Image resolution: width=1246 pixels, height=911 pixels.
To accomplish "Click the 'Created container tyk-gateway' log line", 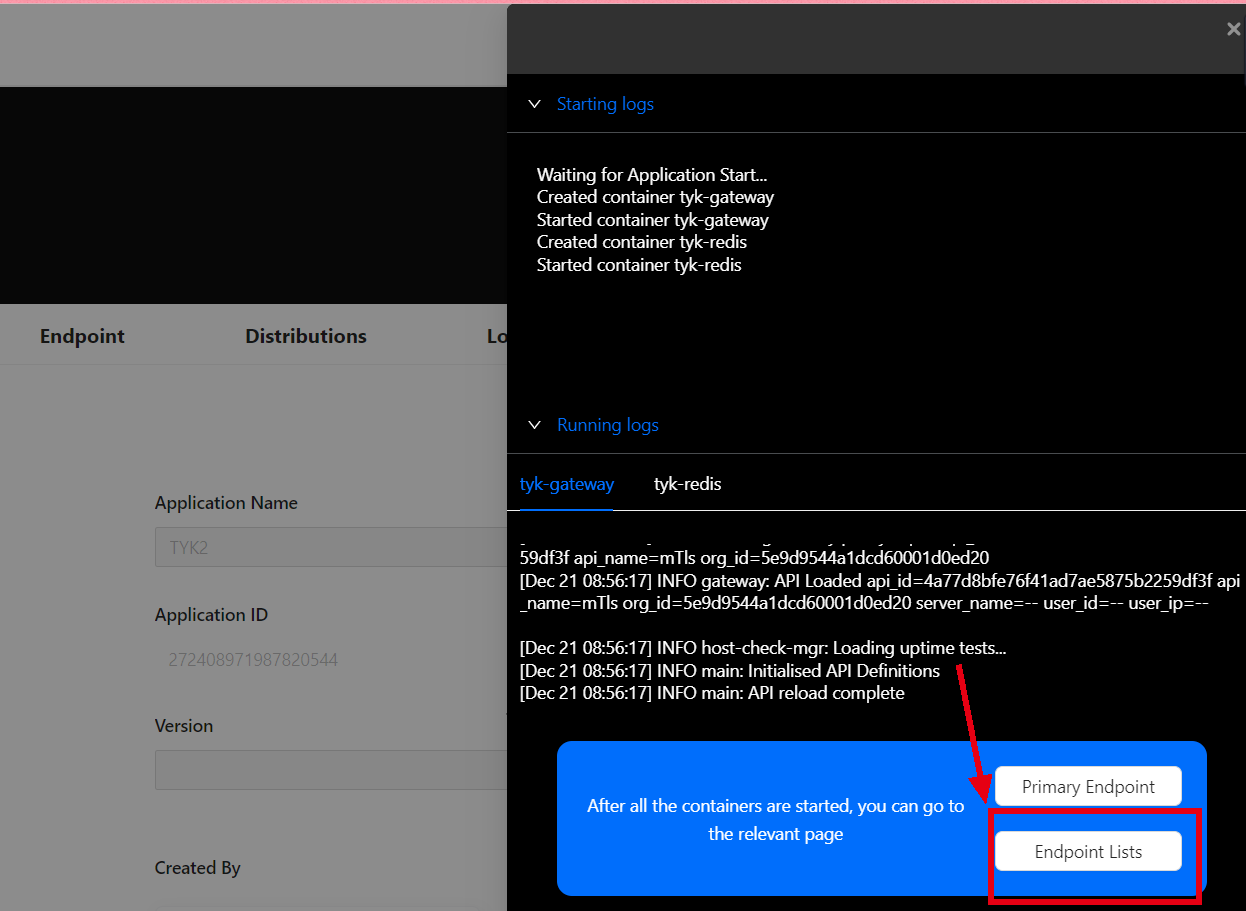I will (x=655, y=197).
